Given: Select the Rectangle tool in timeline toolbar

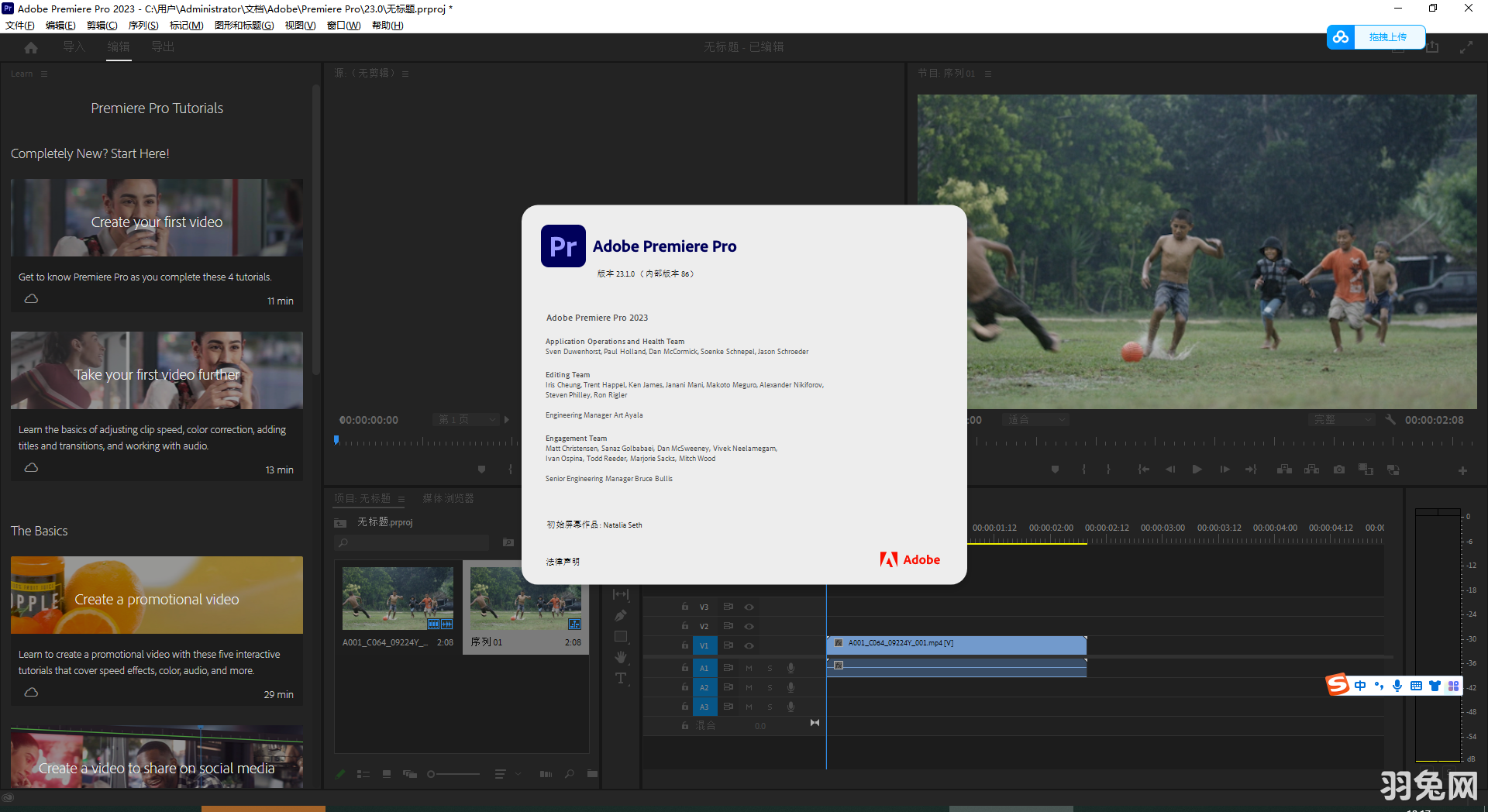Looking at the screenshot, I should click(621, 635).
